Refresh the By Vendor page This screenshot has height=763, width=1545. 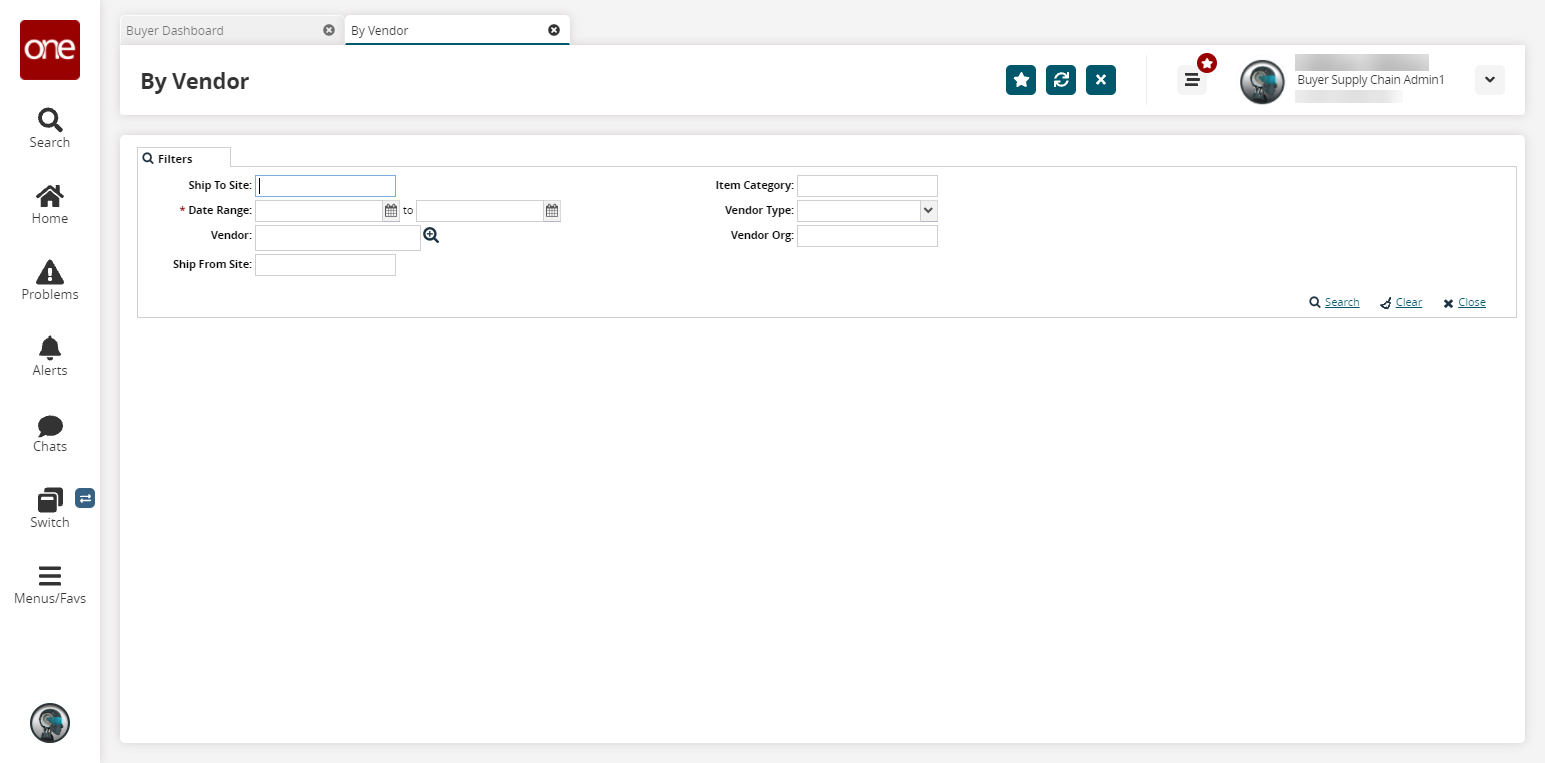(x=1061, y=80)
